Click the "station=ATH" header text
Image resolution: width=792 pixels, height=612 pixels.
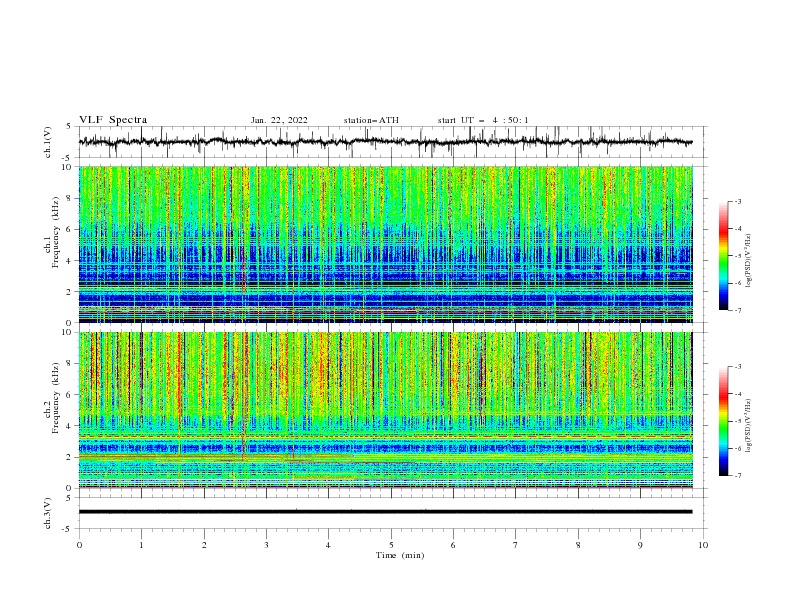(371, 120)
